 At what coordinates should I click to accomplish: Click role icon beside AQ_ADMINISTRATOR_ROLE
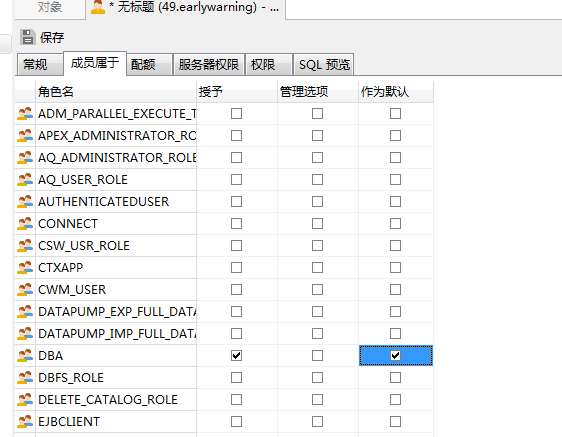(25, 158)
